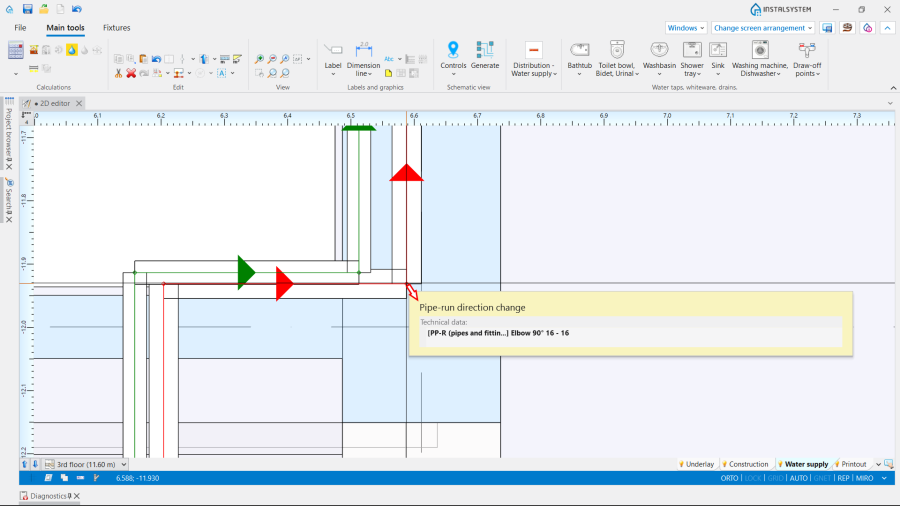Screen dimensions: 900x506
Task: Select the Sink fixture icon
Action: (718, 49)
